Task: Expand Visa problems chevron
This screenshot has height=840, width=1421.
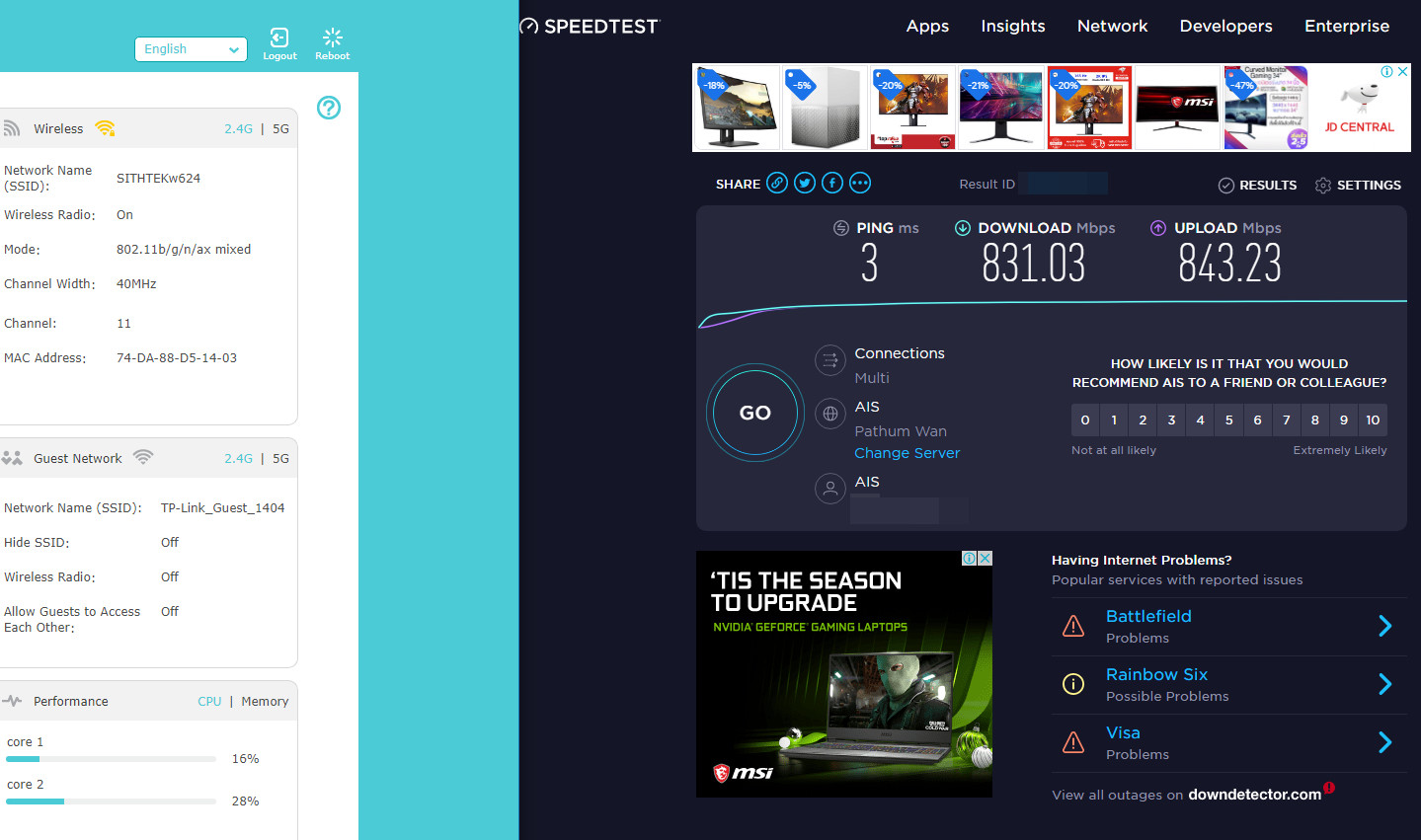Action: 1385,742
